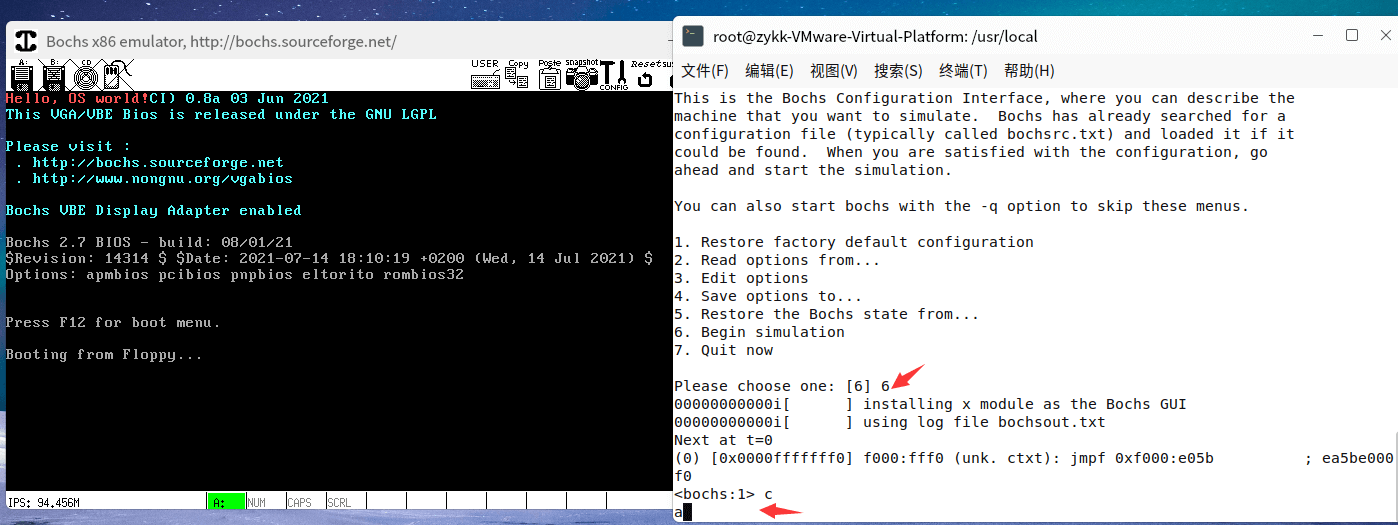Open the 视图(V) menu in terminal
This screenshot has height=525, width=1398.
[834, 71]
